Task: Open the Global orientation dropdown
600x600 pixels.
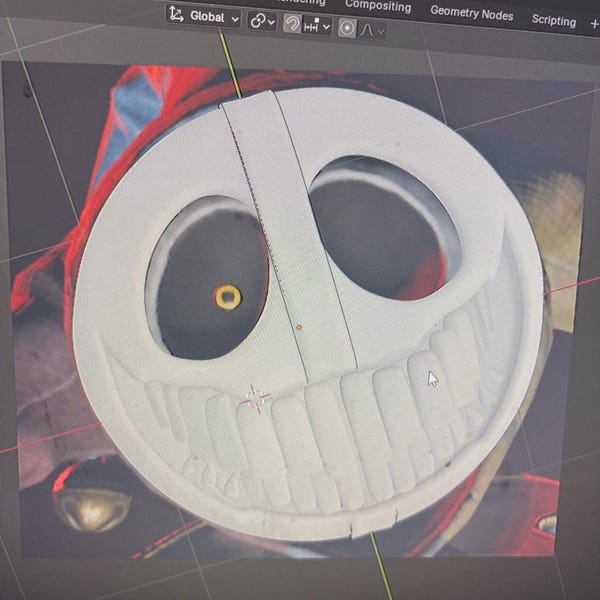Action: [x=204, y=17]
